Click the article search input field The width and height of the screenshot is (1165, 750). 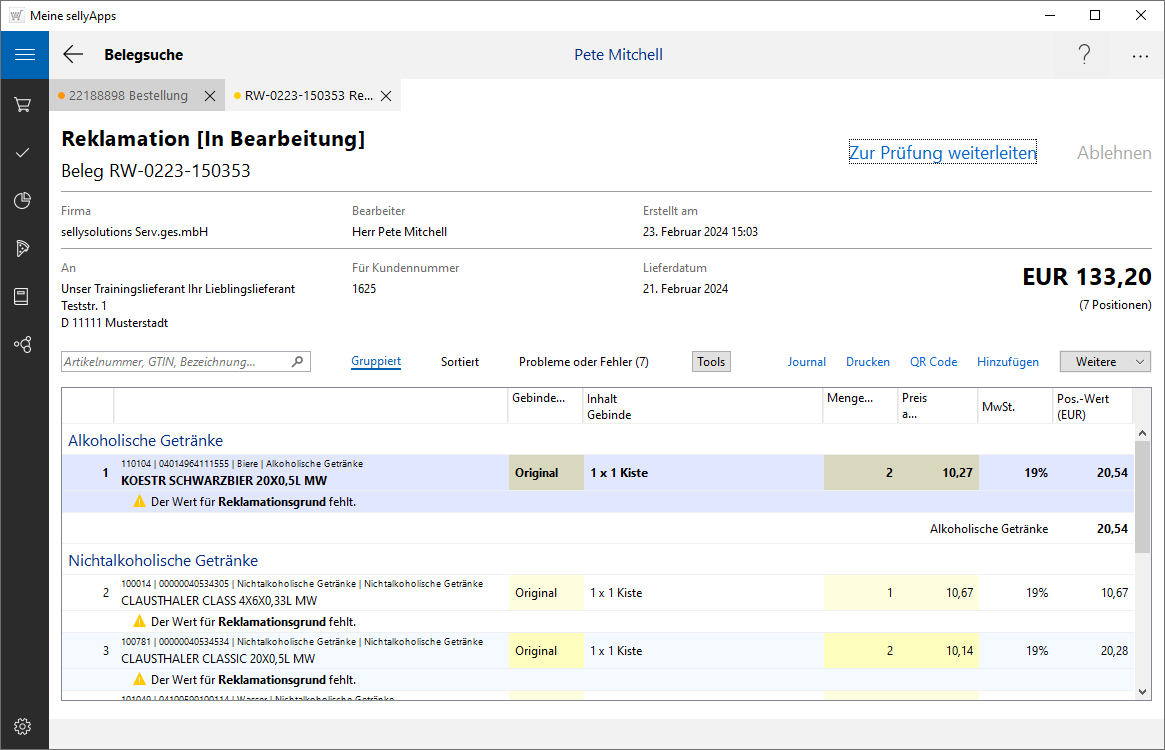[175, 362]
